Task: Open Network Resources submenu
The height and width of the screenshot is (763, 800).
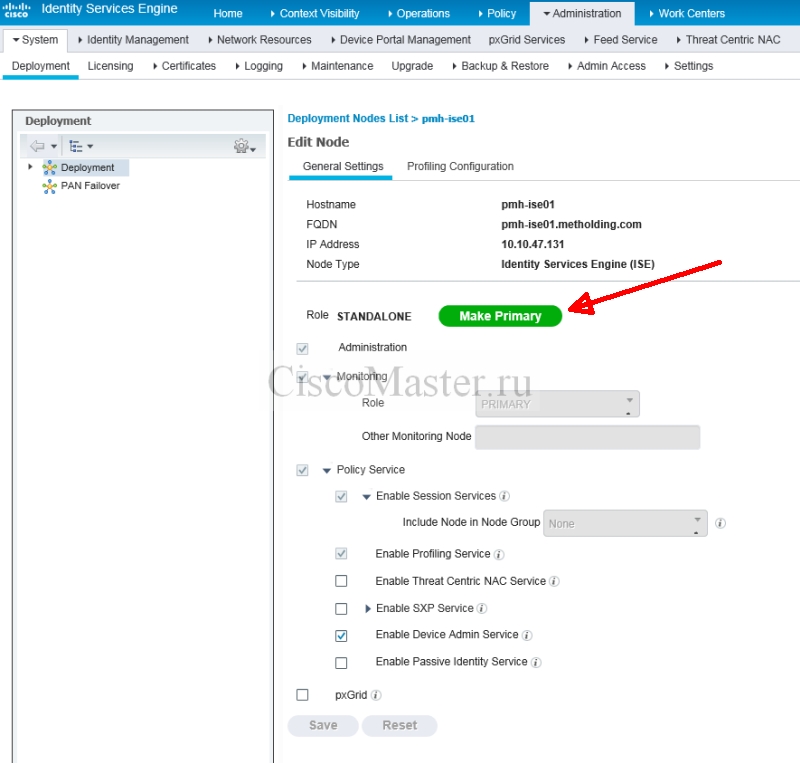Action: coord(260,40)
